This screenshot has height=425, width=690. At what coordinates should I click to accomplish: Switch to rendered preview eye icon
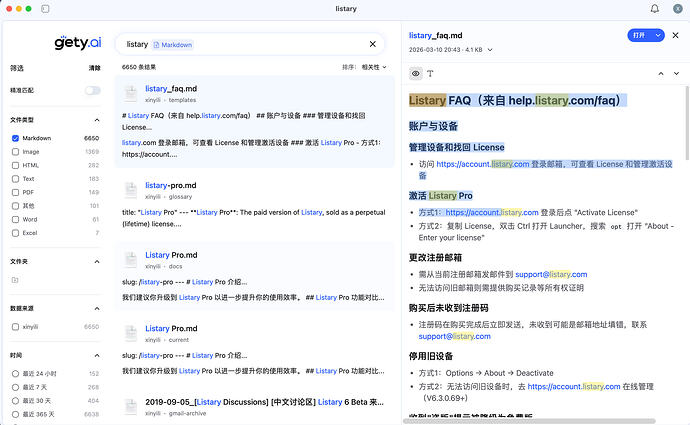pyautogui.click(x=415, y=73)
